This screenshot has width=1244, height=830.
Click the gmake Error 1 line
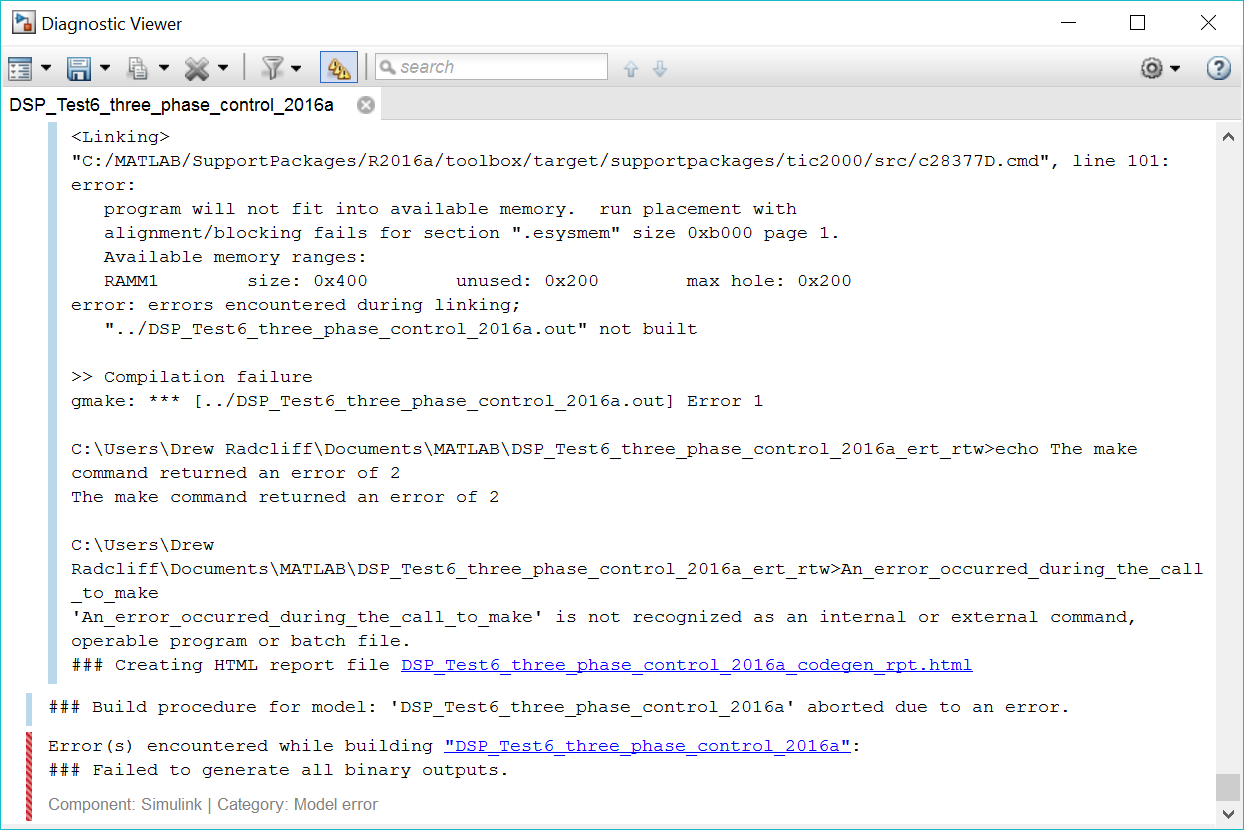[417, 401]
